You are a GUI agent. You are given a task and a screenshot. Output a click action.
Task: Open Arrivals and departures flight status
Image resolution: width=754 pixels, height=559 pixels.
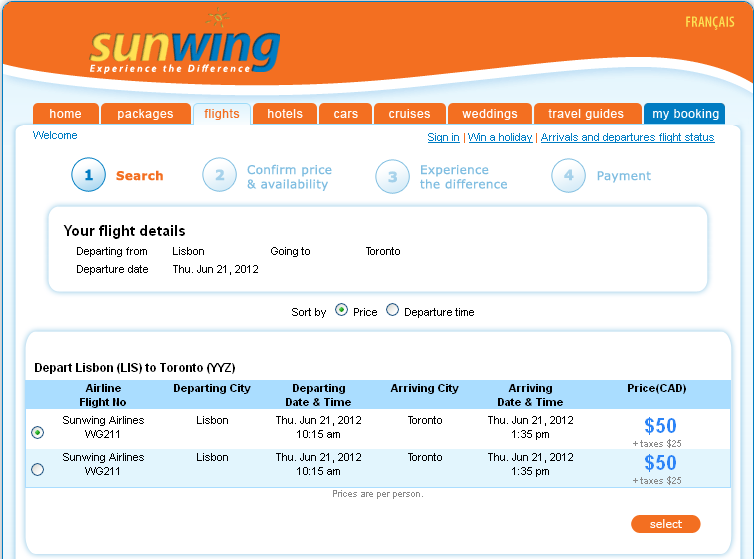pyautogui.click(x=628, y=138)
